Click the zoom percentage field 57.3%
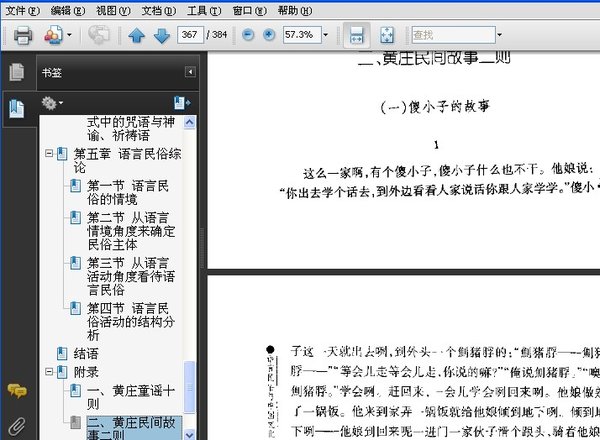The image size is (600, 440). [302, 35]
